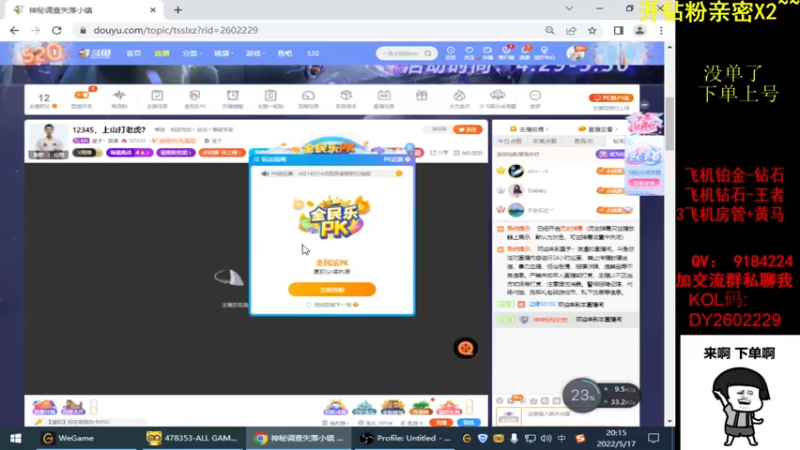Viewport: 800px width, 450px height.
Task: Go to 首页 home in the navigation
Action: point(134,53)
